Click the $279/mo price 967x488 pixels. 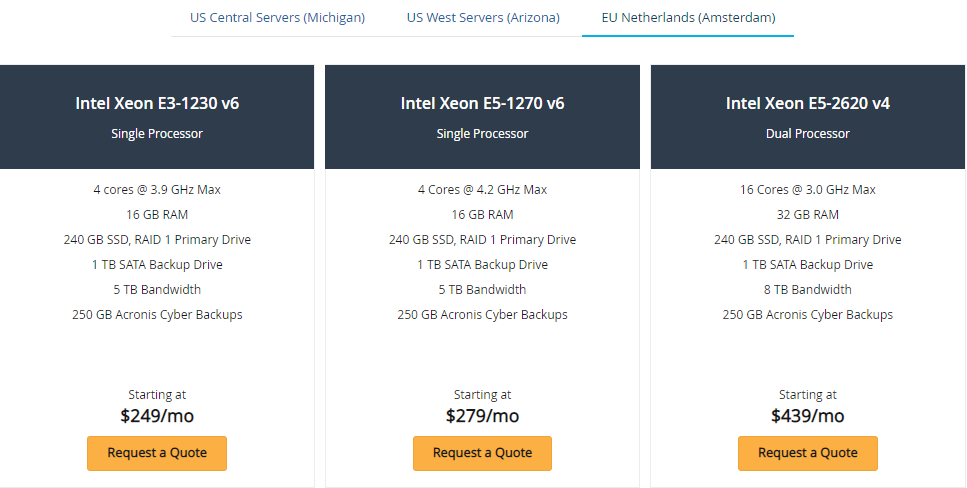coord(482,416)
